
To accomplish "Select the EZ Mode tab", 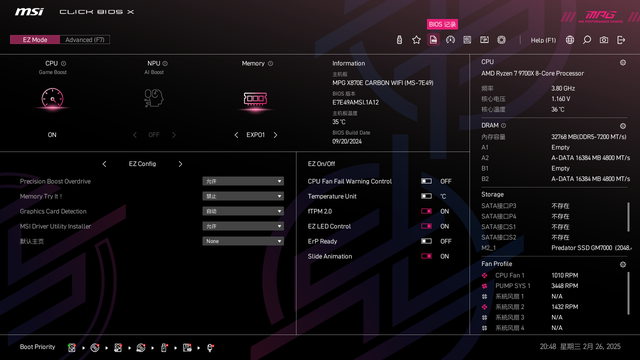I will (35, 40).
